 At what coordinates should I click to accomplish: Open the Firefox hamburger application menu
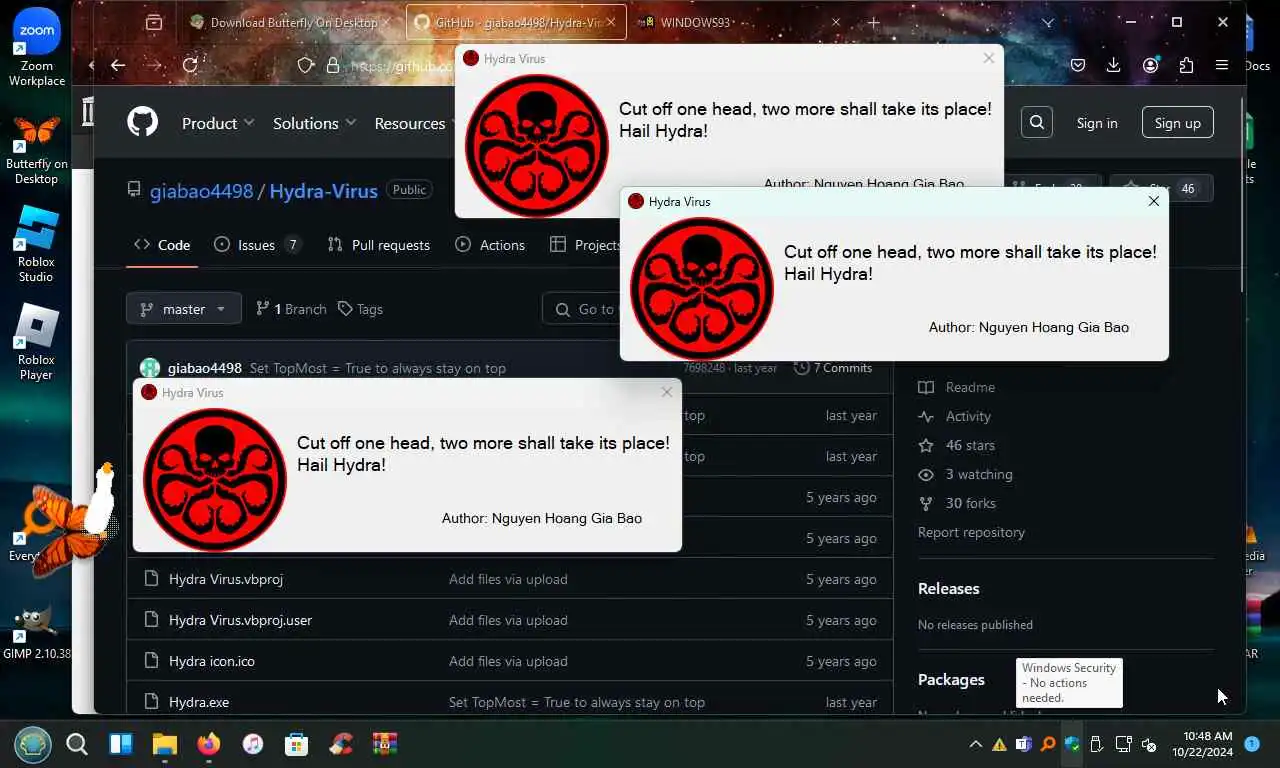coord(1222,65)
